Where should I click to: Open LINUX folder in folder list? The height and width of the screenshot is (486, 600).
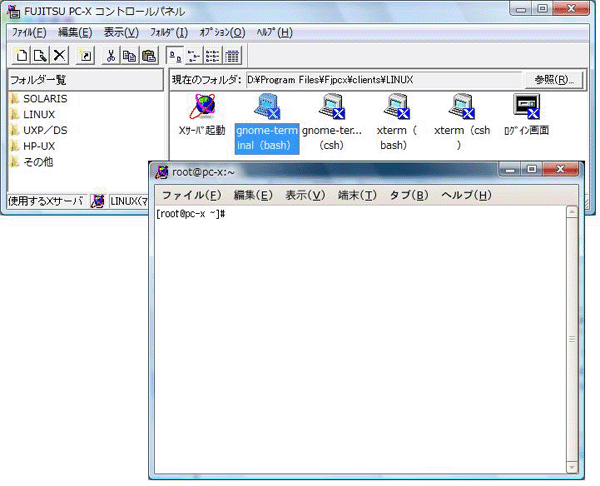[33, 114]
